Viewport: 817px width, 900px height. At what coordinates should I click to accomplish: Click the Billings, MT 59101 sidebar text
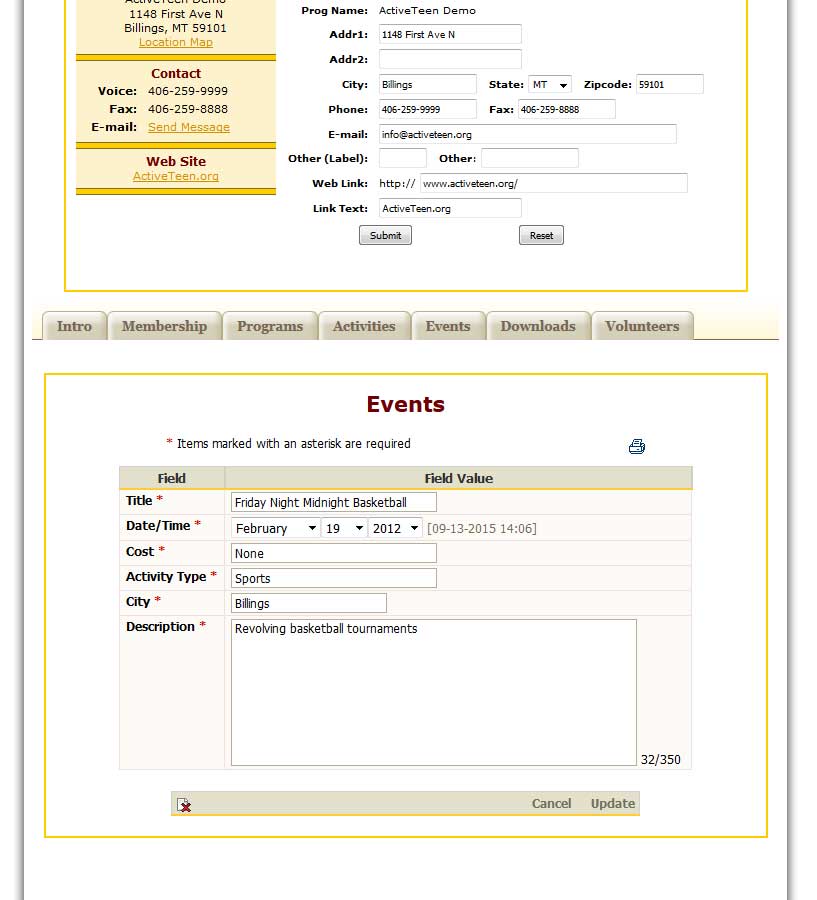176,28
